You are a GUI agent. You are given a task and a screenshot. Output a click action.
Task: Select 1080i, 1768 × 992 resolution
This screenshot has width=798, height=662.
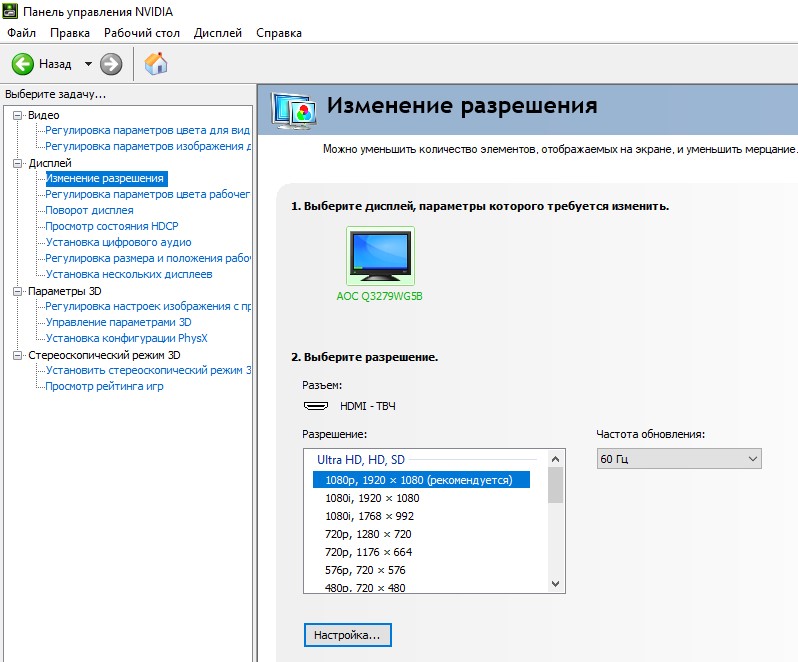(369, 516)
